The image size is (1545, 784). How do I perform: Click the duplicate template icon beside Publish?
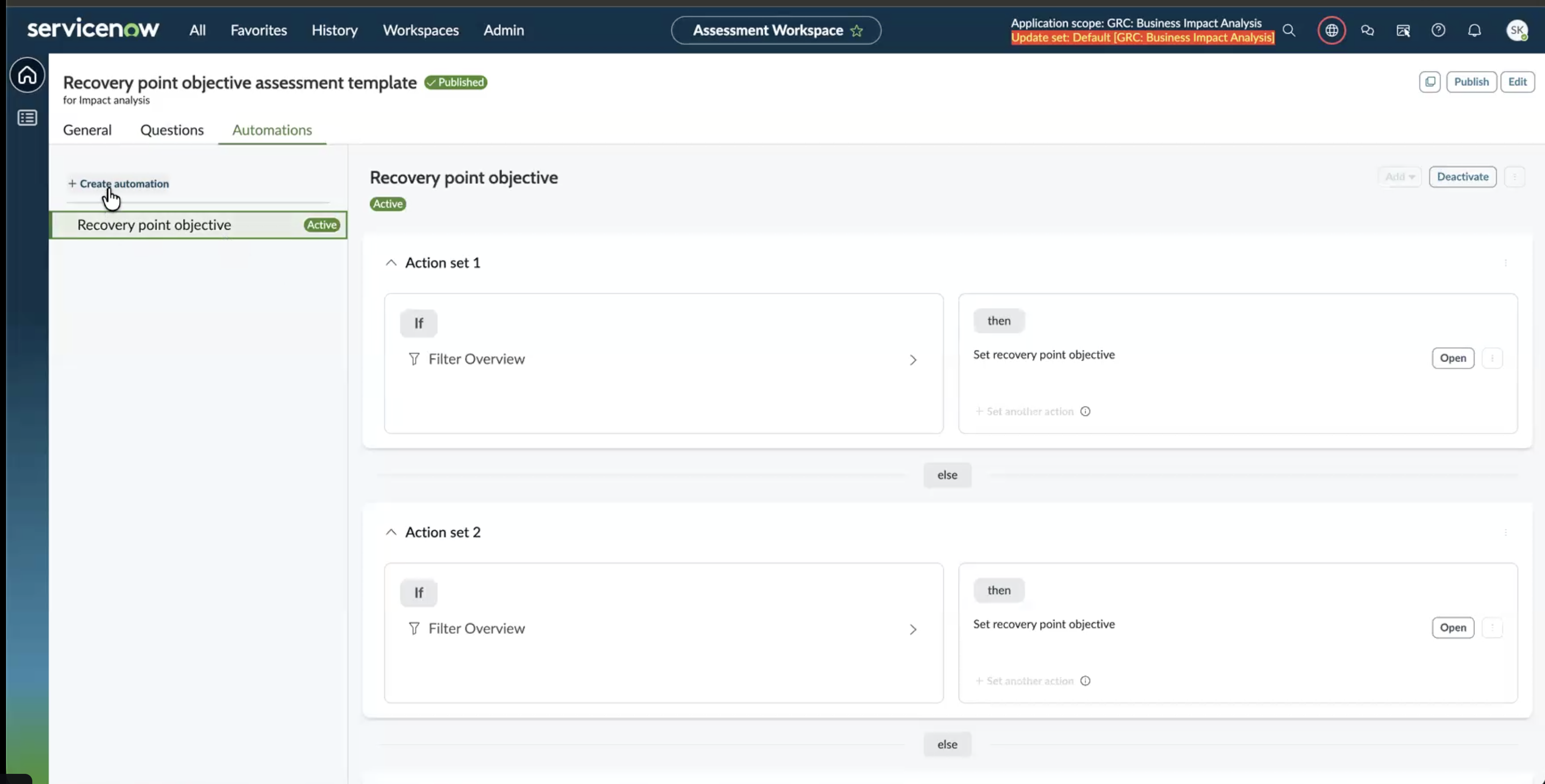(1430, 82)
